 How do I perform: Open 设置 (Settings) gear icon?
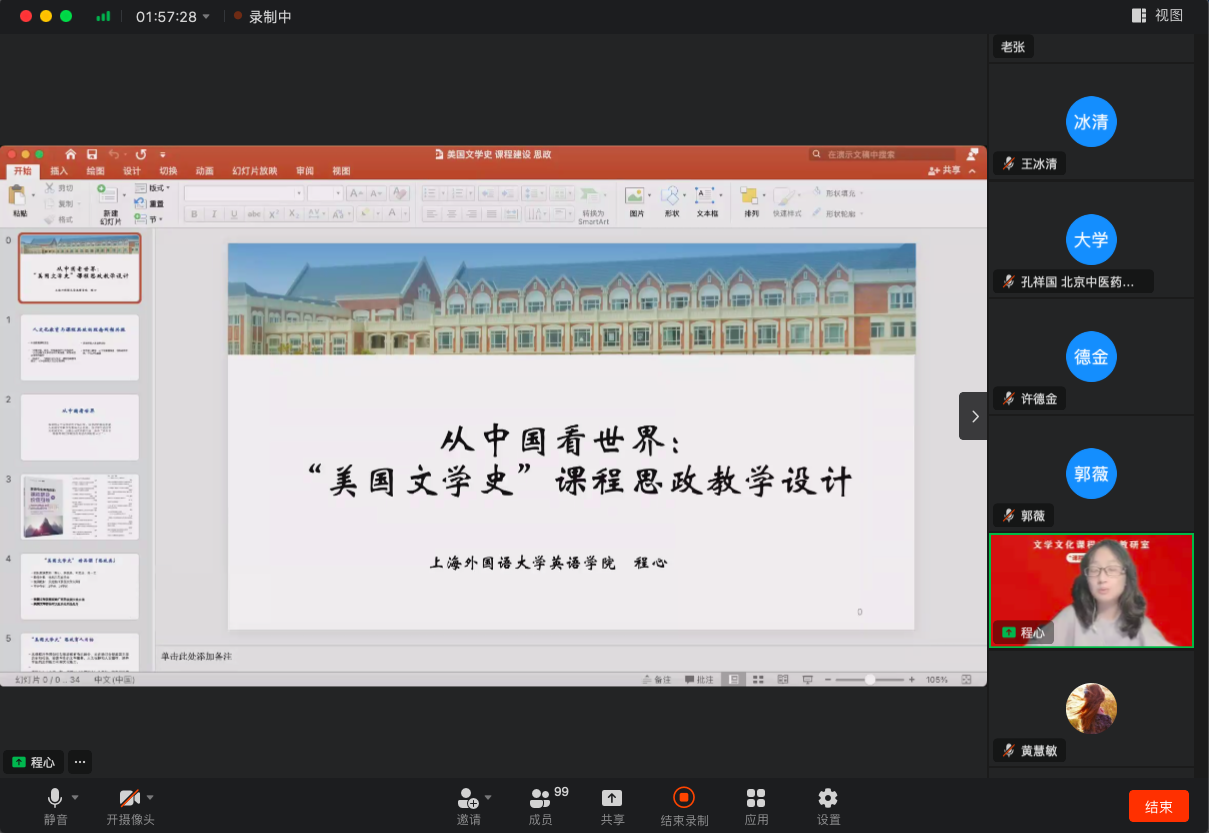(x=828, y=798)
